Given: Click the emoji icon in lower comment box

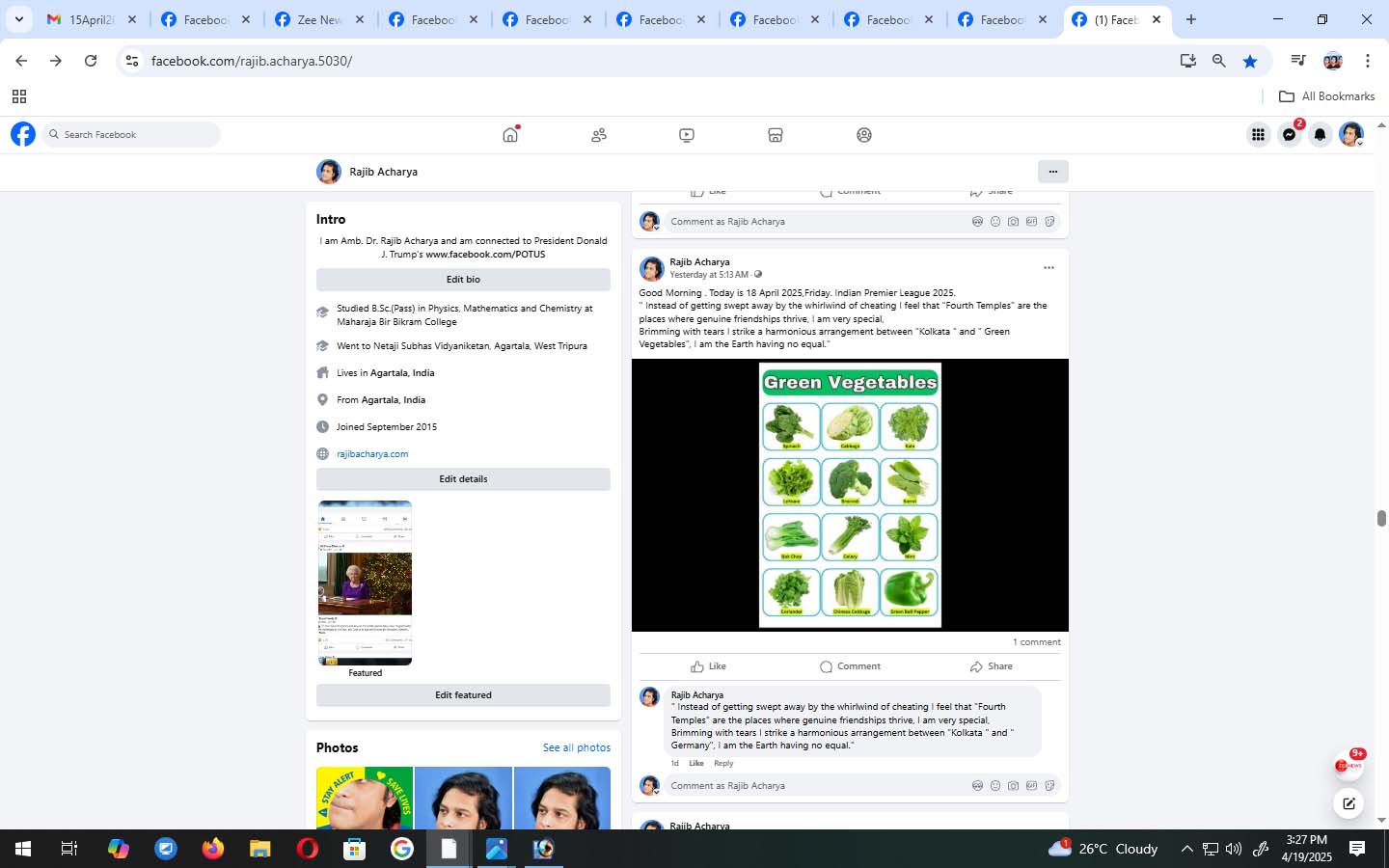Looking at the screenshot, I should 995,786.
